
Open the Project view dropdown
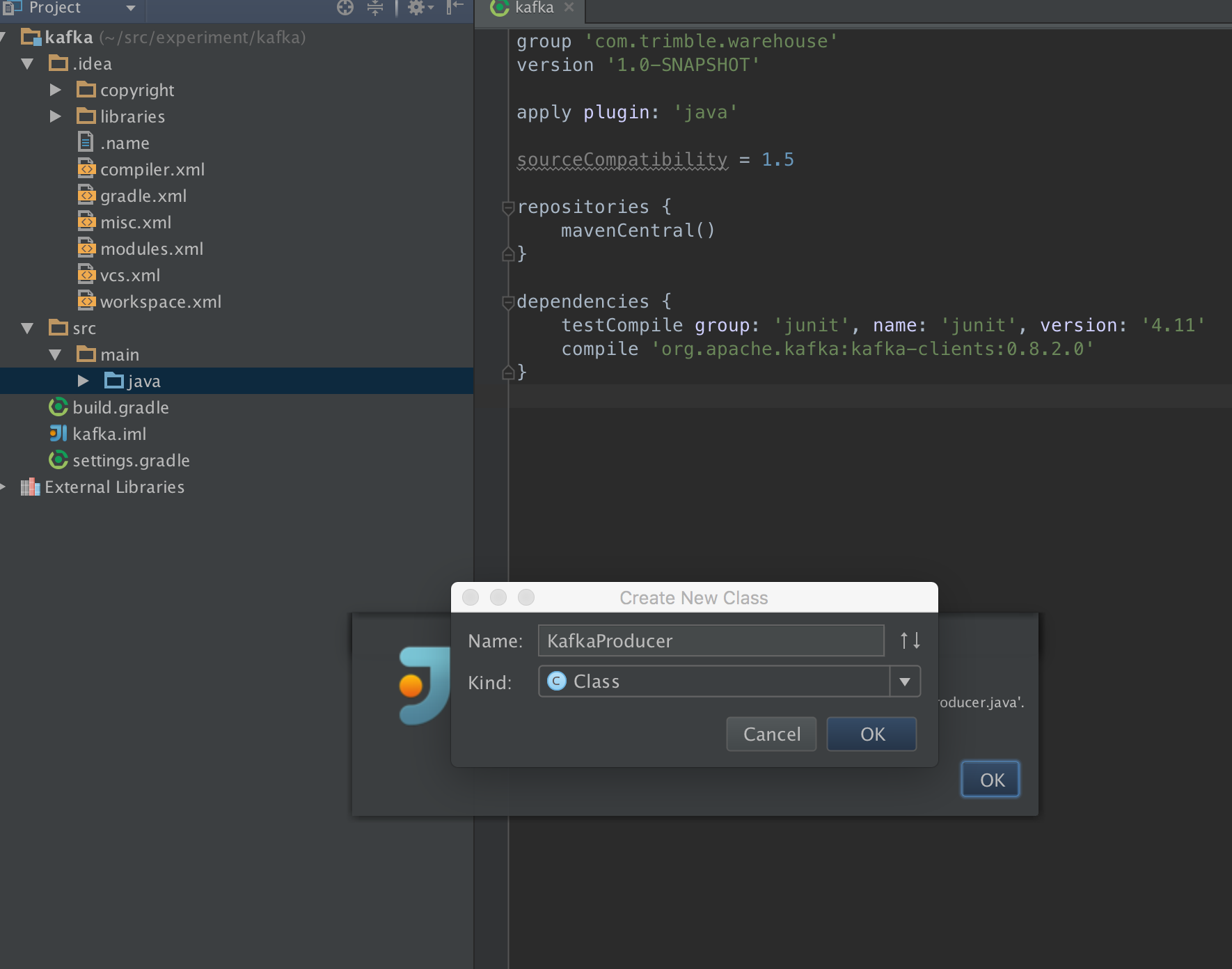(130, 8)
